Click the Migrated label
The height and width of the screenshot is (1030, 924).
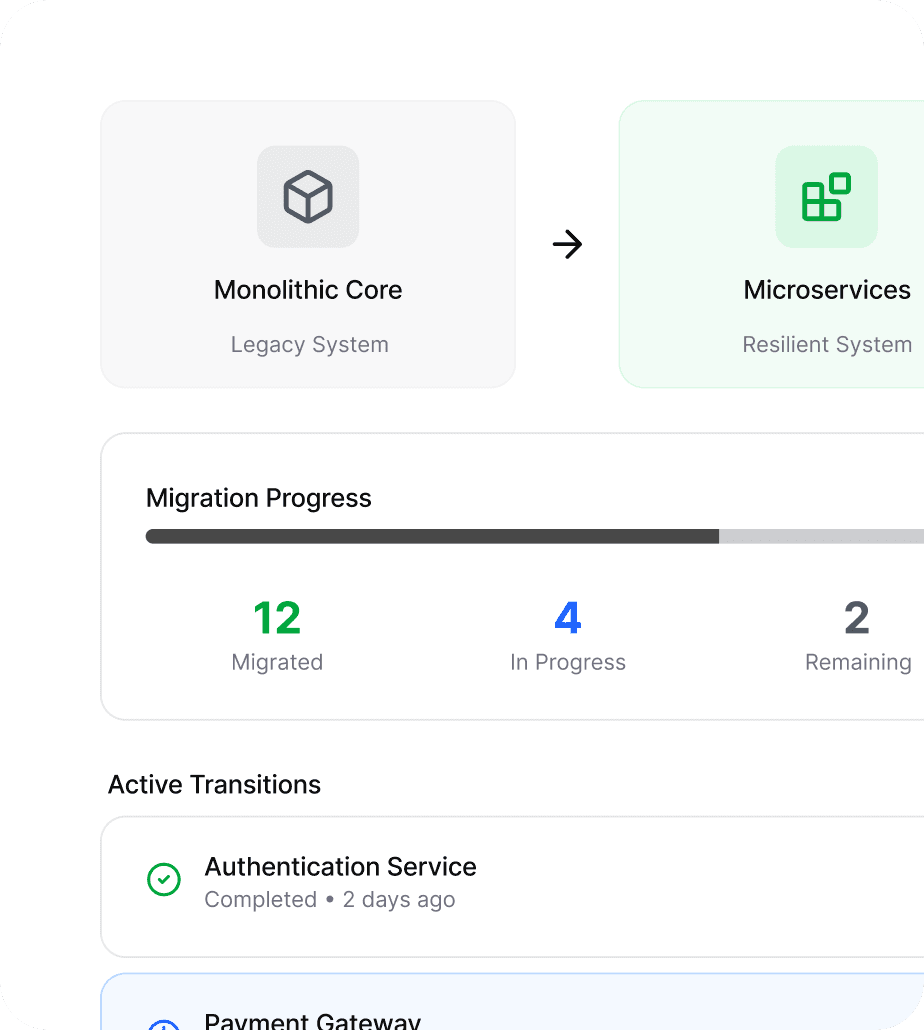pos(277,662)
